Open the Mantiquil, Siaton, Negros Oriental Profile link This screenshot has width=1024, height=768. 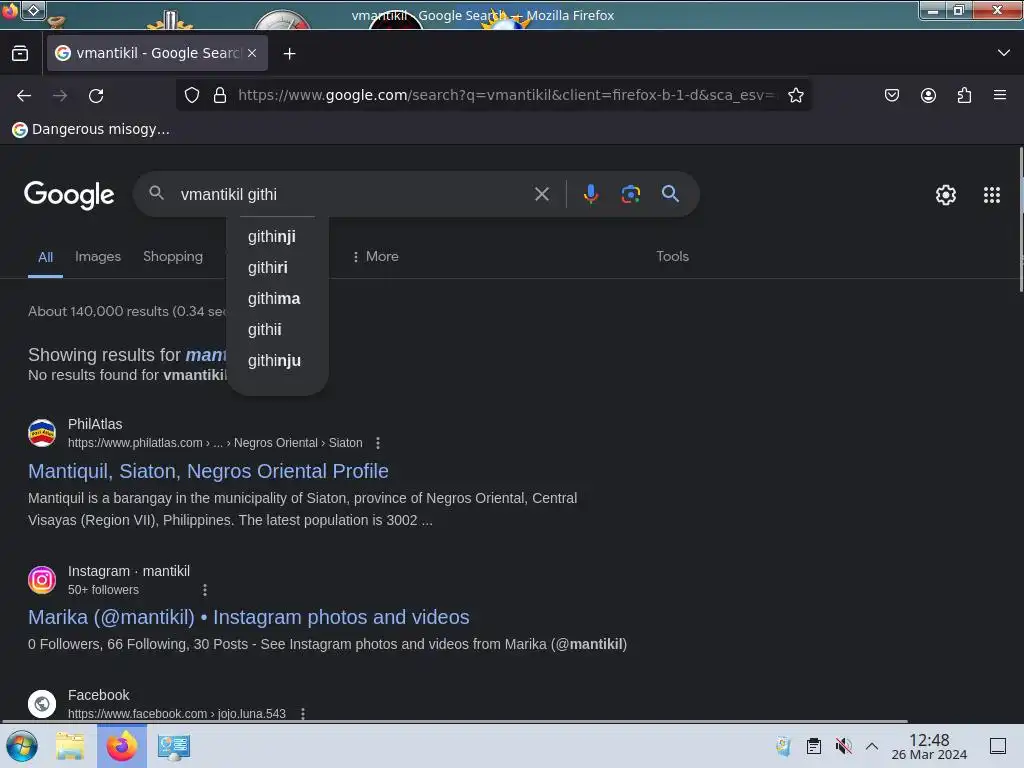pos(208,471)
